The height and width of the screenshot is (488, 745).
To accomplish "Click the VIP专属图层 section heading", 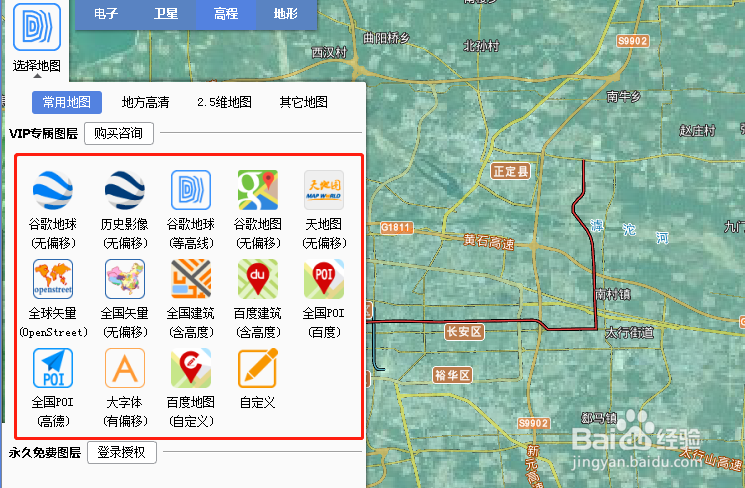I will tap(43, 134).
